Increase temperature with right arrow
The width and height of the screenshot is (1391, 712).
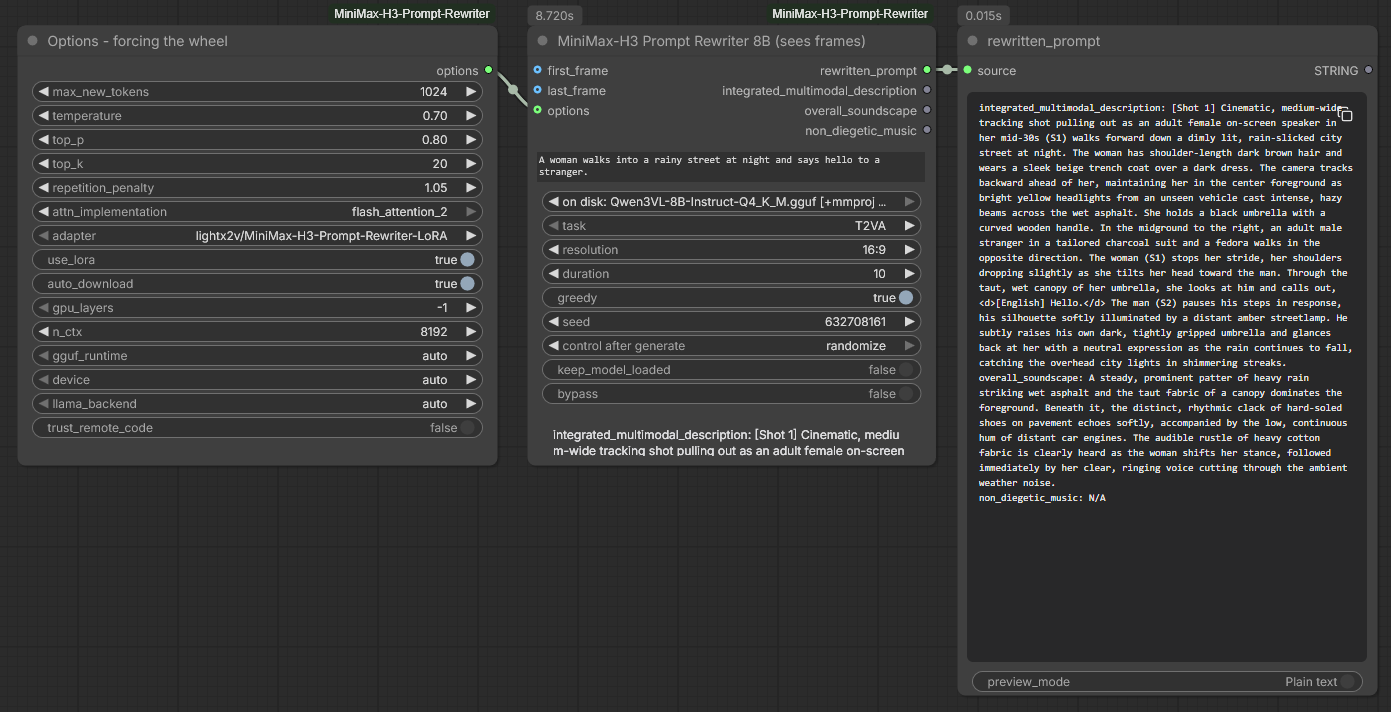pos(470,116)
